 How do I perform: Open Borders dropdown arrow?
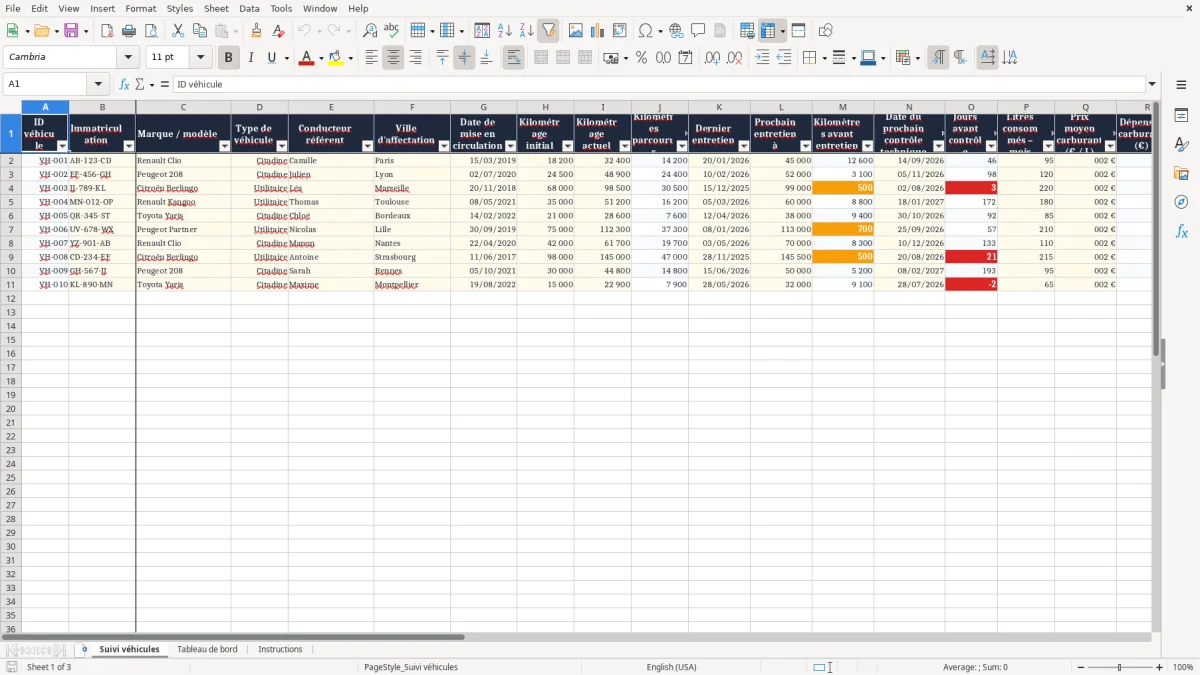(823, 58)
